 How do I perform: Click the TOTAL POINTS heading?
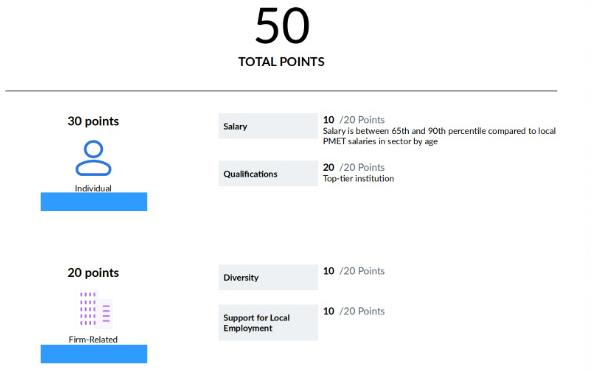point(281,62)
